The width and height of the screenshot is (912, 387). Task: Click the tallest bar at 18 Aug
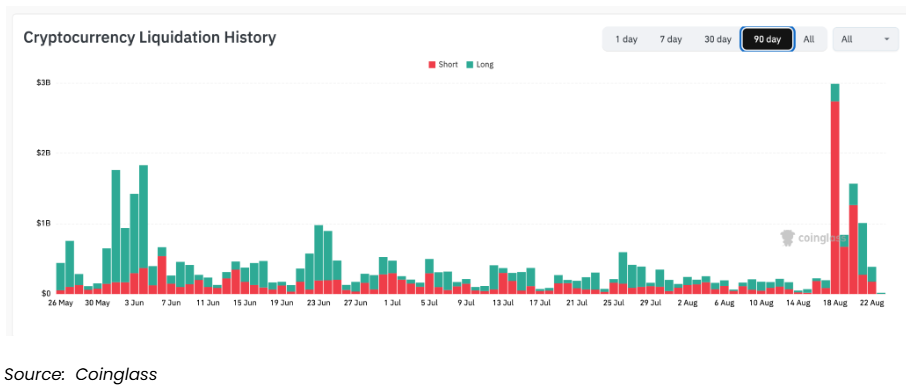835,189
